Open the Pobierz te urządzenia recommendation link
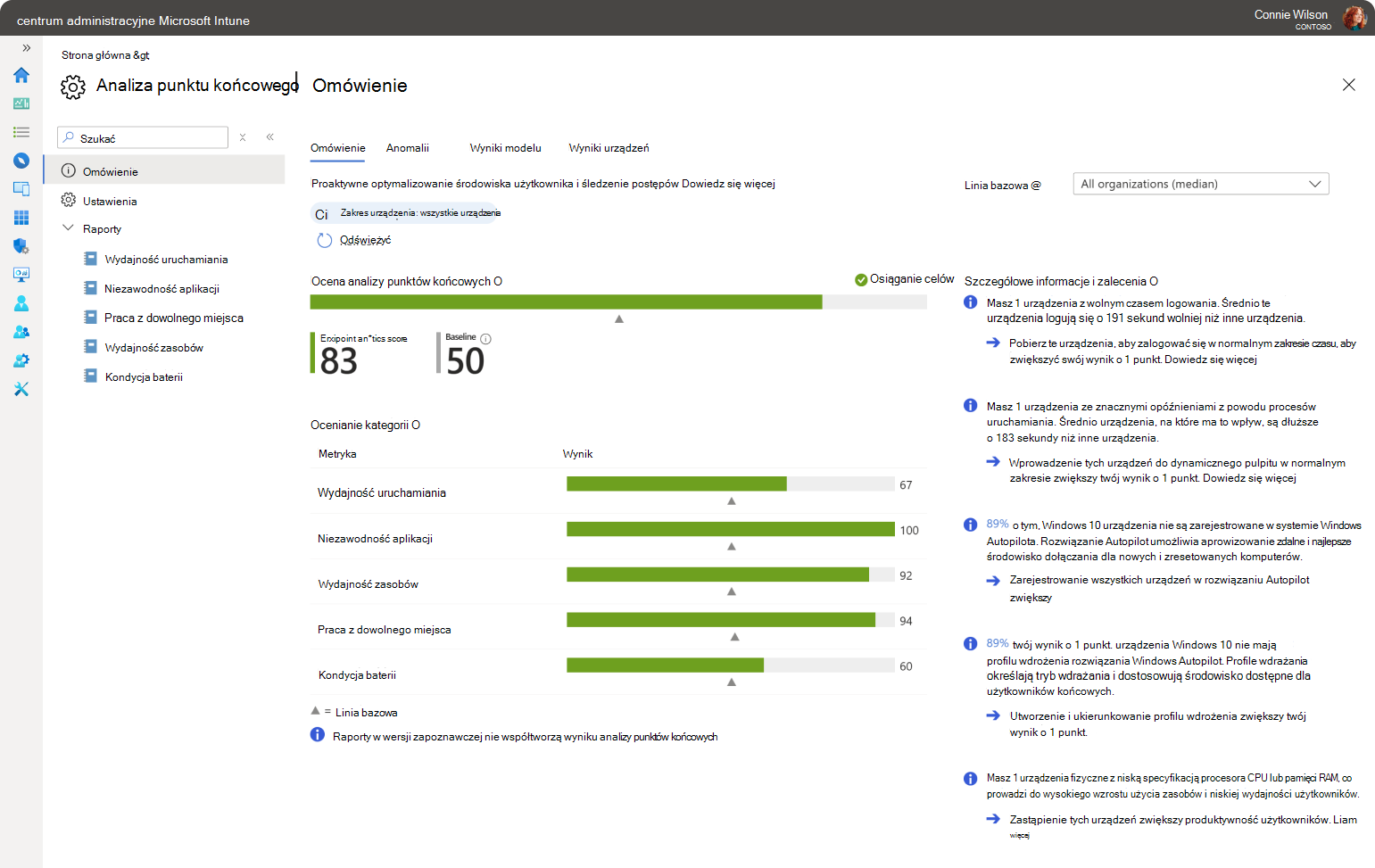The height and width of the screenshot is (868, 1375). pos(1183,351)
